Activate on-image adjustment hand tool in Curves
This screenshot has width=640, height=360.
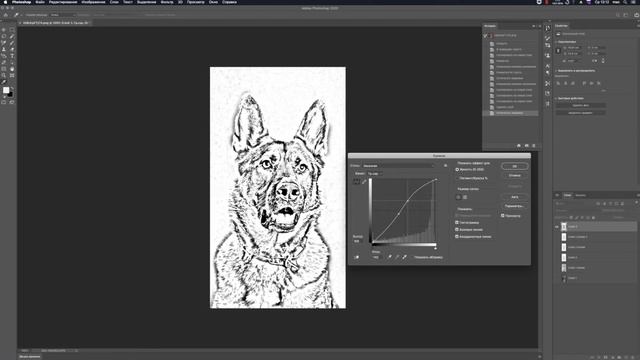pos(357,258)
